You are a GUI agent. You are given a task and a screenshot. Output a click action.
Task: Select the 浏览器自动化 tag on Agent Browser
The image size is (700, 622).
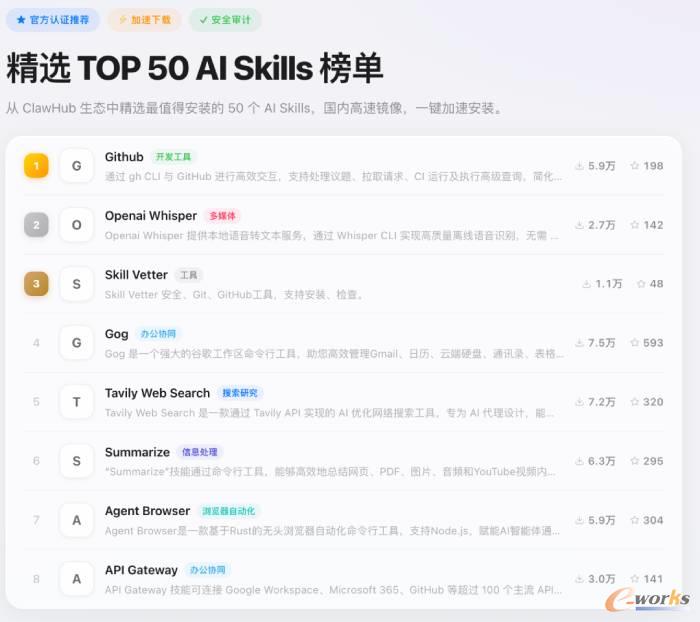(x=229, y=511)
